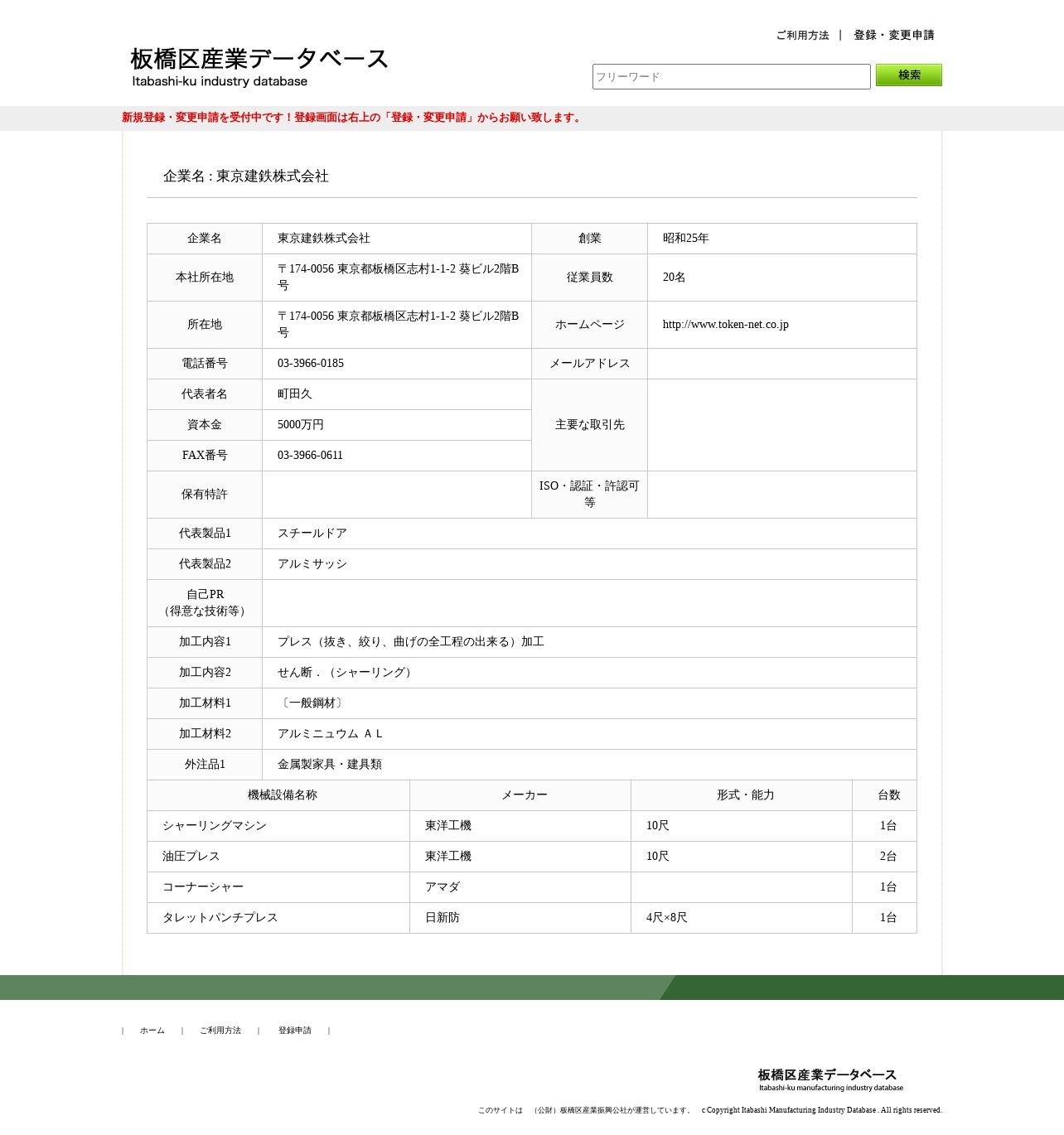The image size is (1064, 1135).
Task: Select the footer copyright notice text
Action: click(822, 1110)
